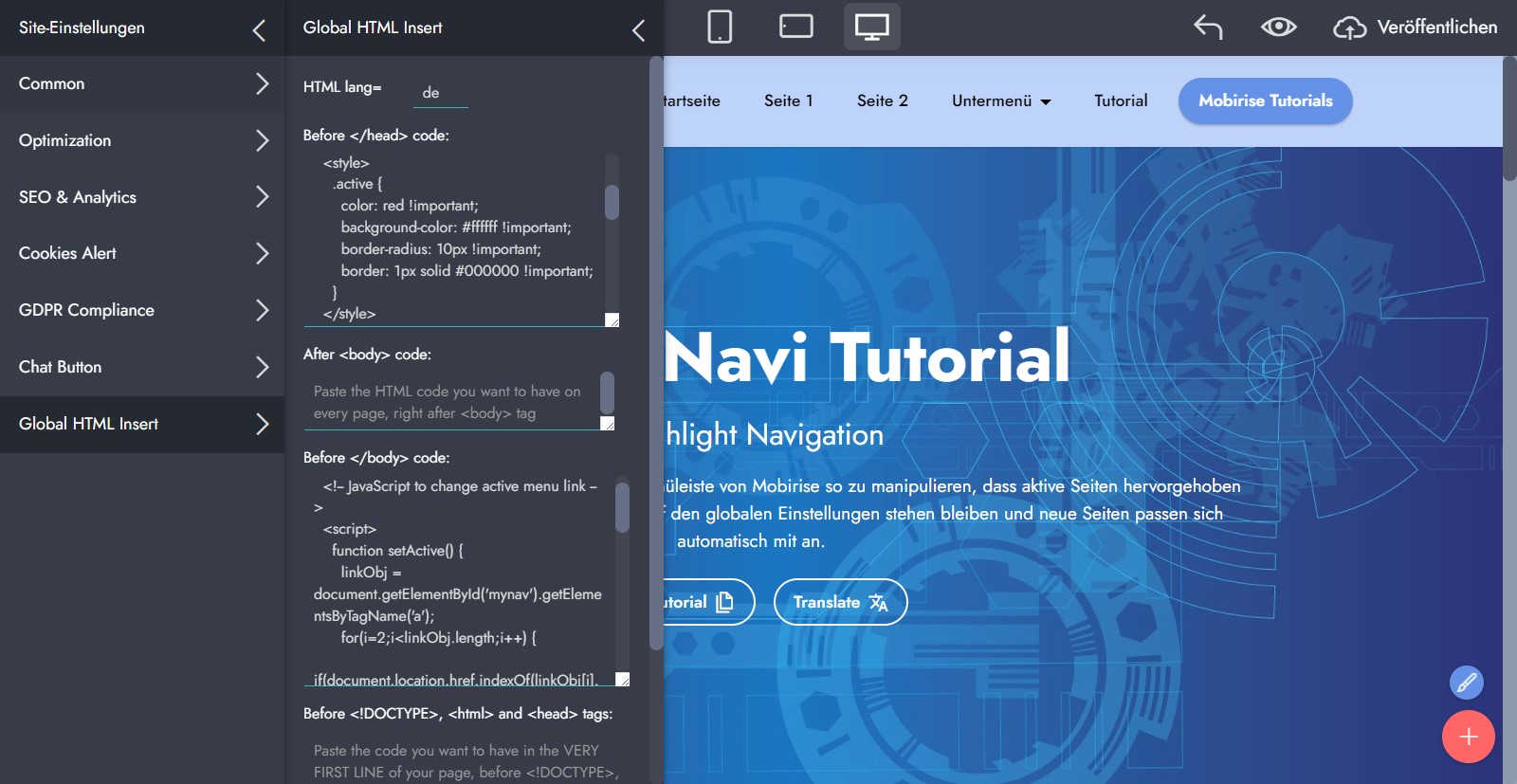The width and height of the screenshot is (1517, 784).
Task: Open the blue paintbrush style editor
Action: [1466, 682]
